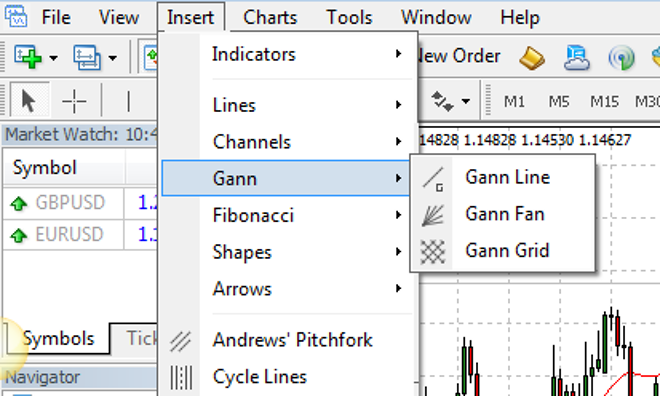Insert a Gann Grid

click(x=503, y=251)
